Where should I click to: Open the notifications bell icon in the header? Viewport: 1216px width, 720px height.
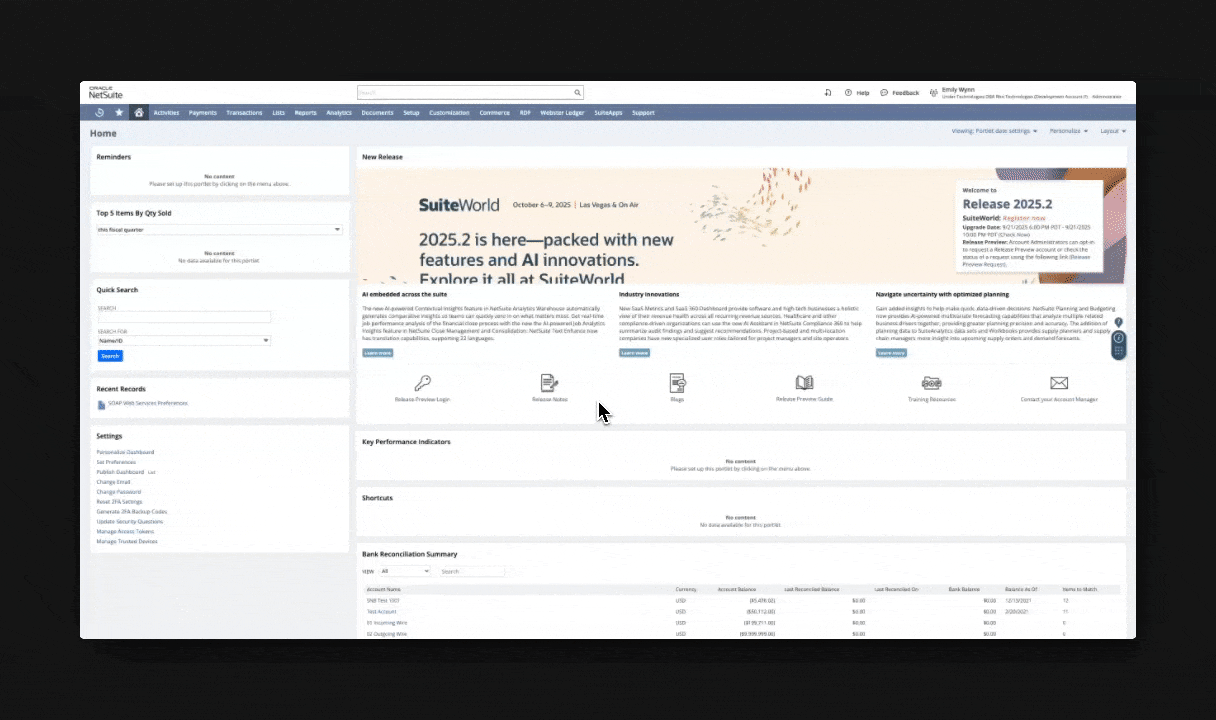coord(828,92)
